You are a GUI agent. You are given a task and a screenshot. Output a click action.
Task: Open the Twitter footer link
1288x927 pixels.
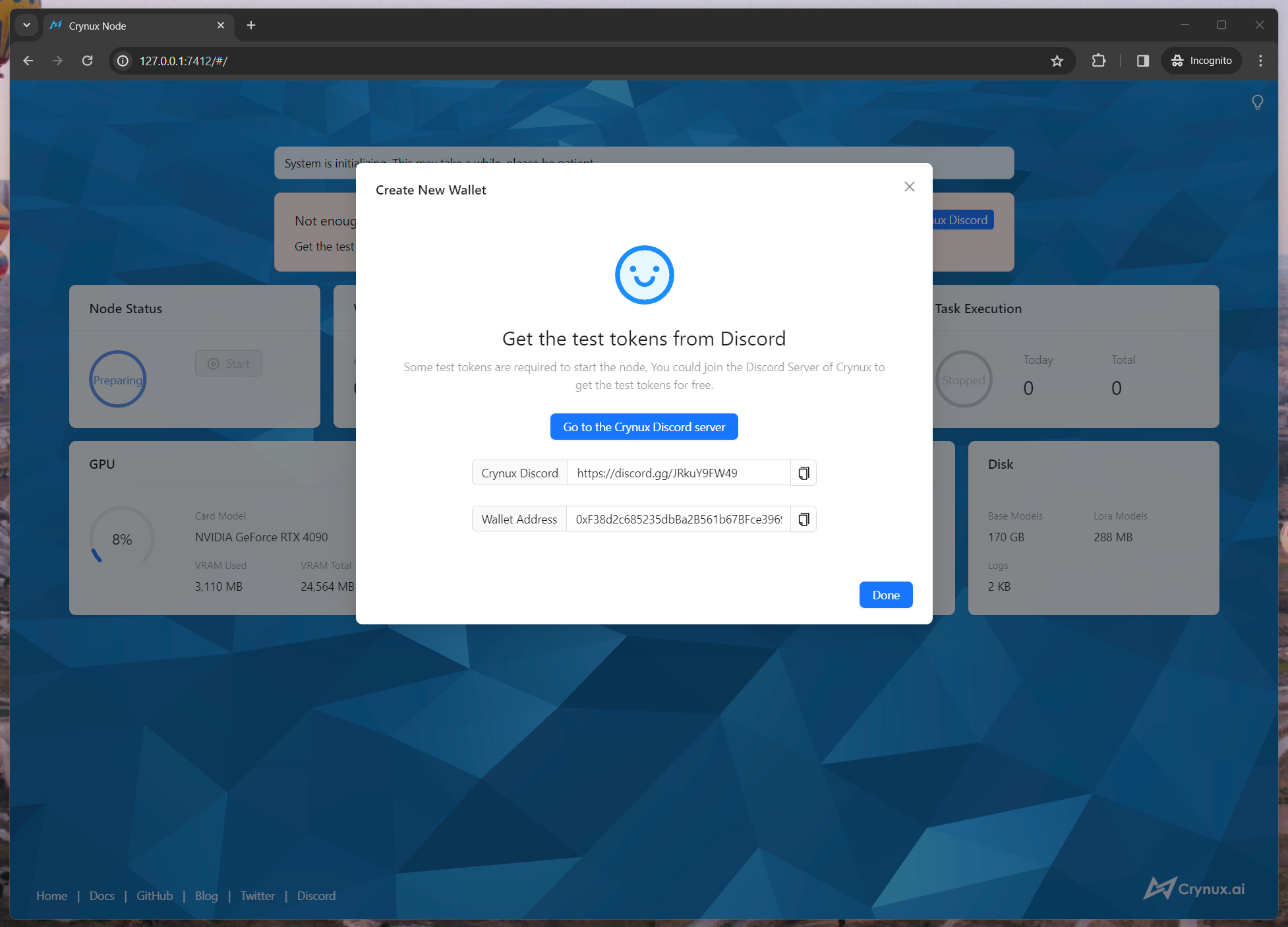257,895
